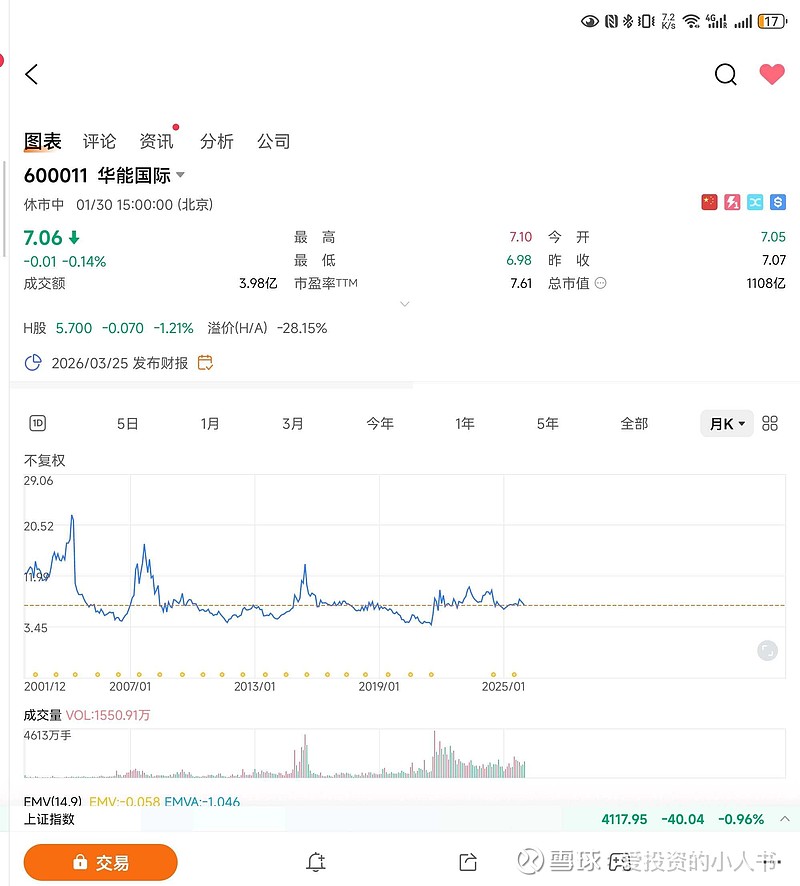Tap the eye comfort icon in status bar
The height and width of the screenshot is (886, 800).
pyautogui.click(x=590, y=21)
